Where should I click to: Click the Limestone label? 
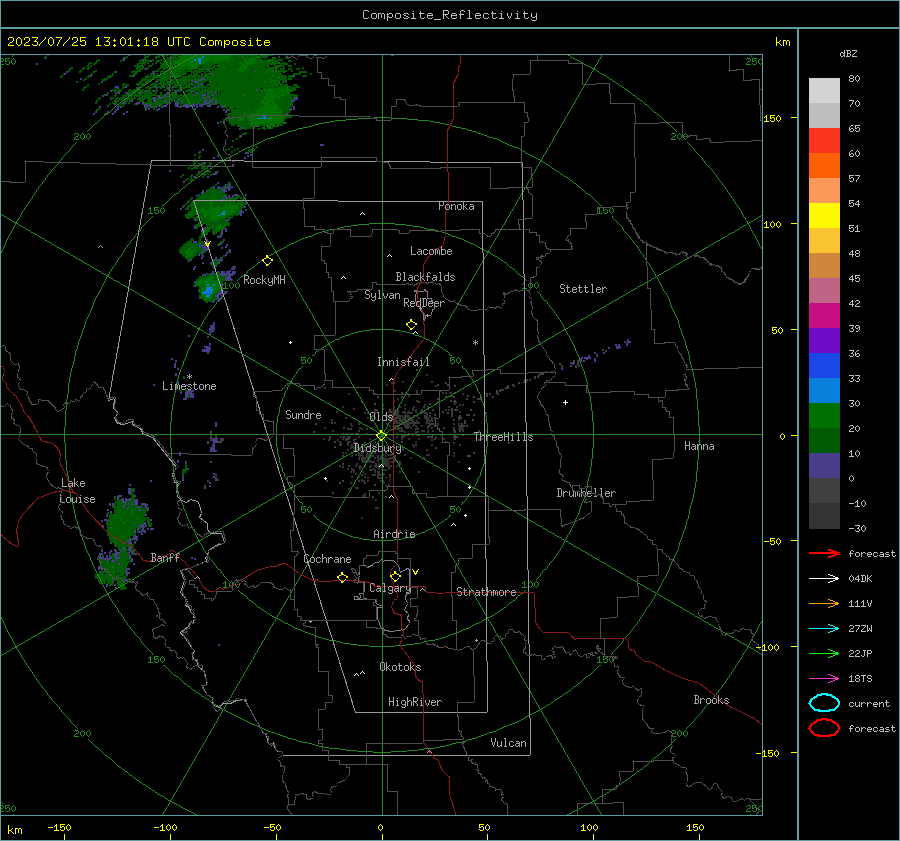(189, 386)
